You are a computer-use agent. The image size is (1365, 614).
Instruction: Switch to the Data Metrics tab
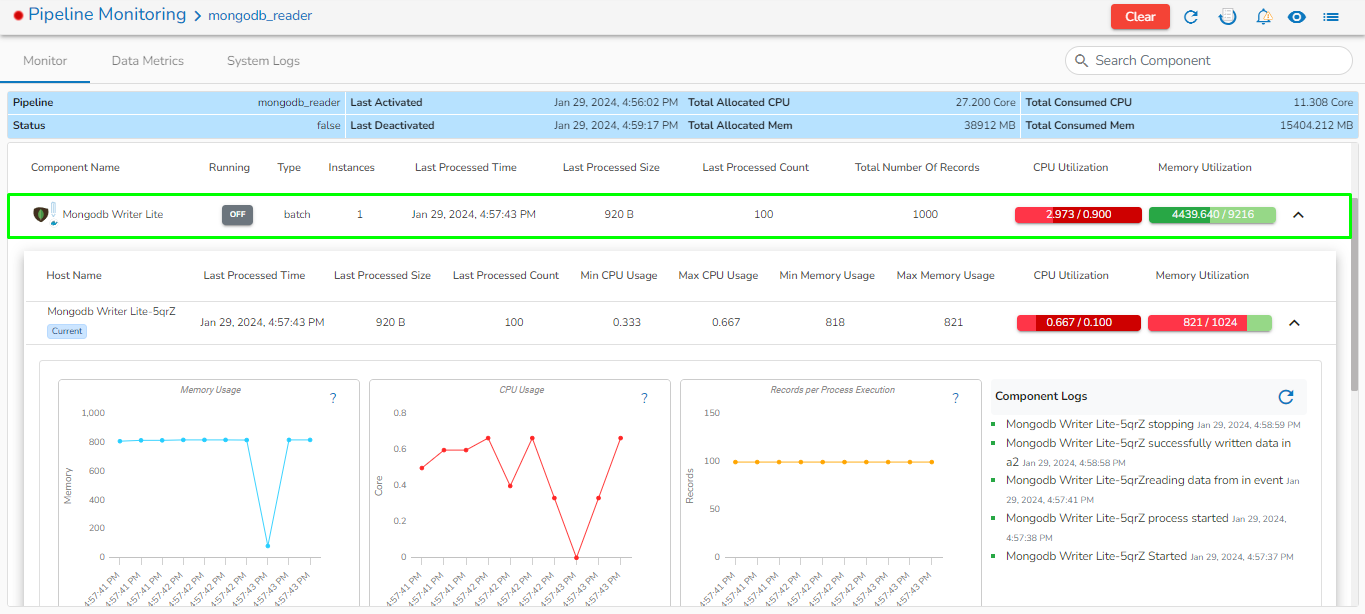[148, 61]
